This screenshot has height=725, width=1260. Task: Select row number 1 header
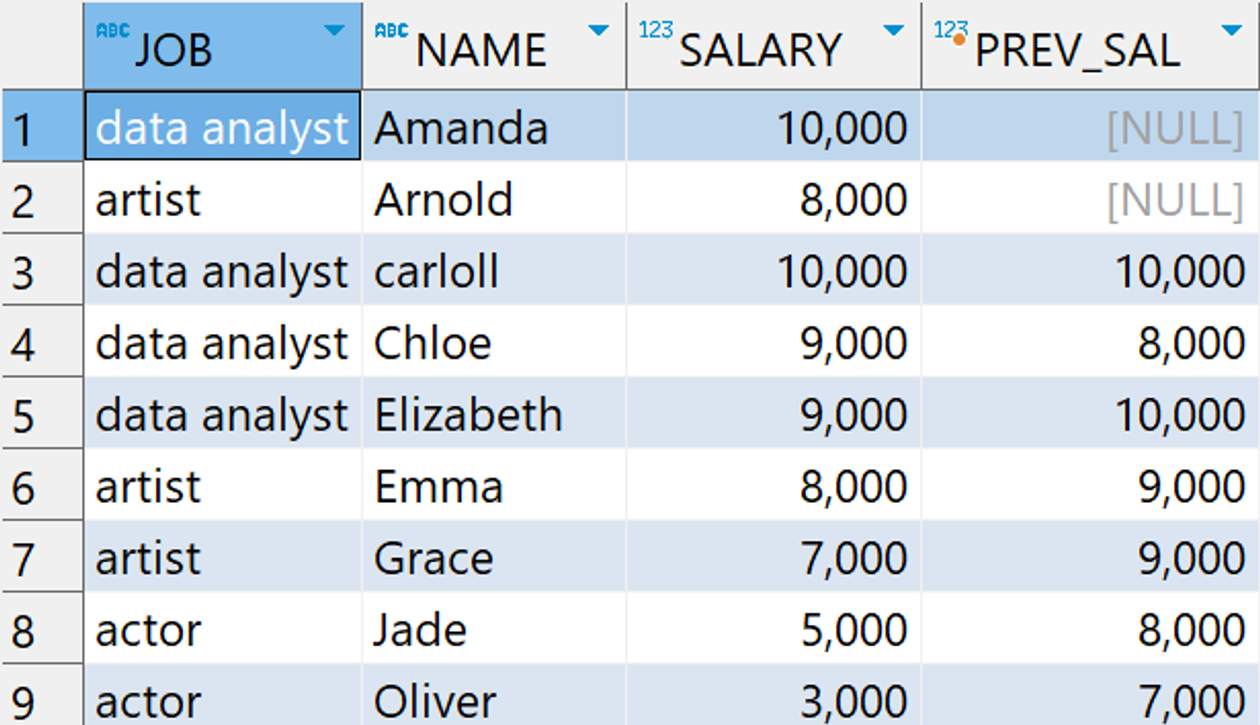pos(42,126)
